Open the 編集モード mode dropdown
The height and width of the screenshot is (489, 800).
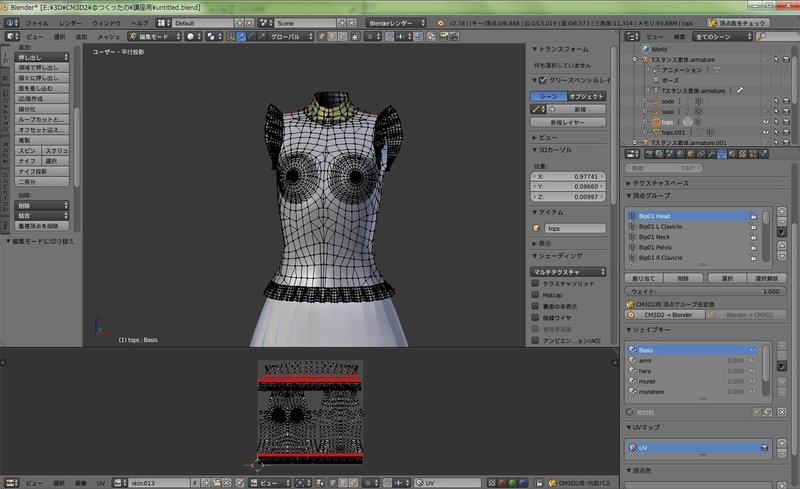pos(155,37)
